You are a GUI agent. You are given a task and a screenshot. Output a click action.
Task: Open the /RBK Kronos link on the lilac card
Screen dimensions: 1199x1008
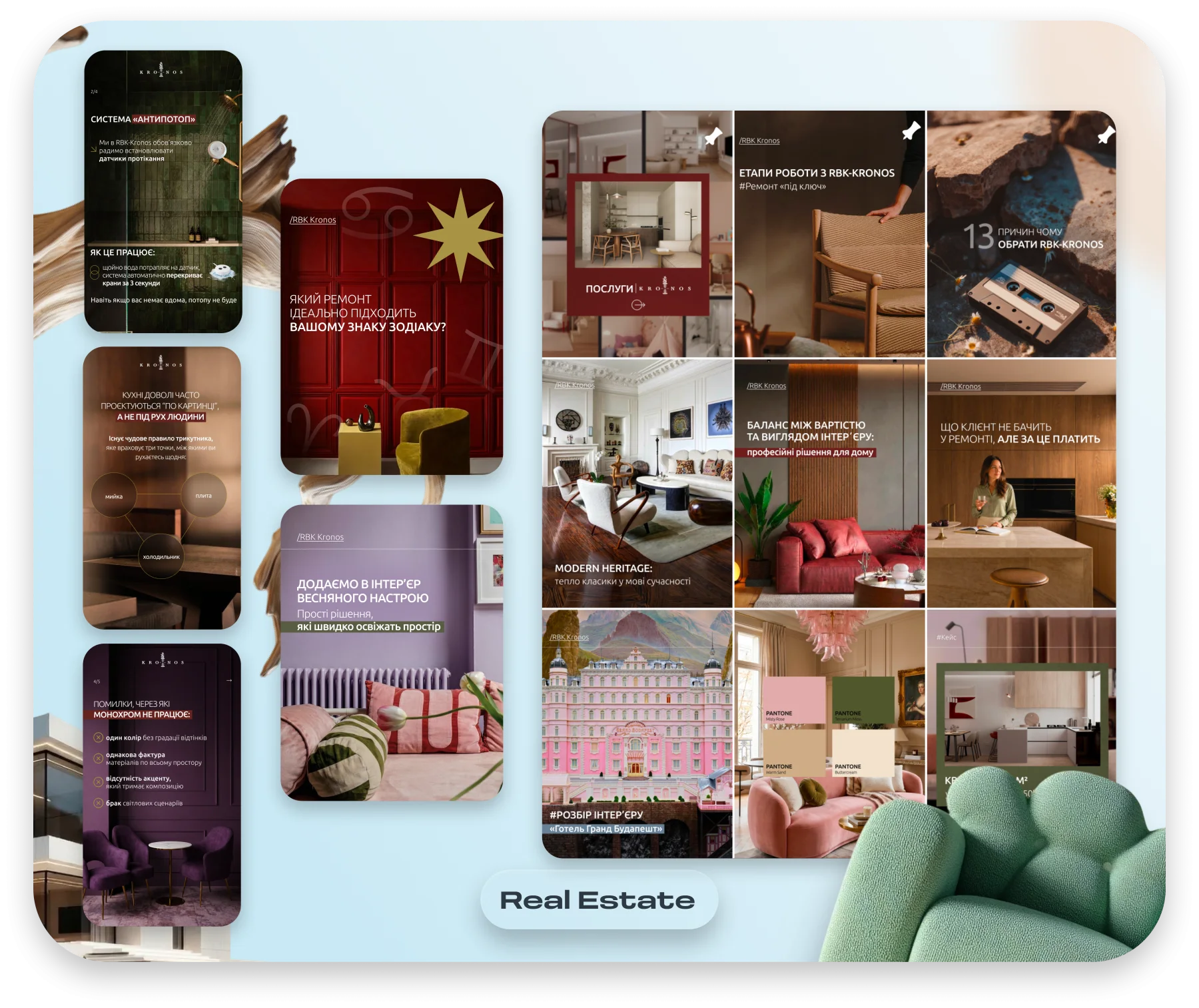coord(320,537)
